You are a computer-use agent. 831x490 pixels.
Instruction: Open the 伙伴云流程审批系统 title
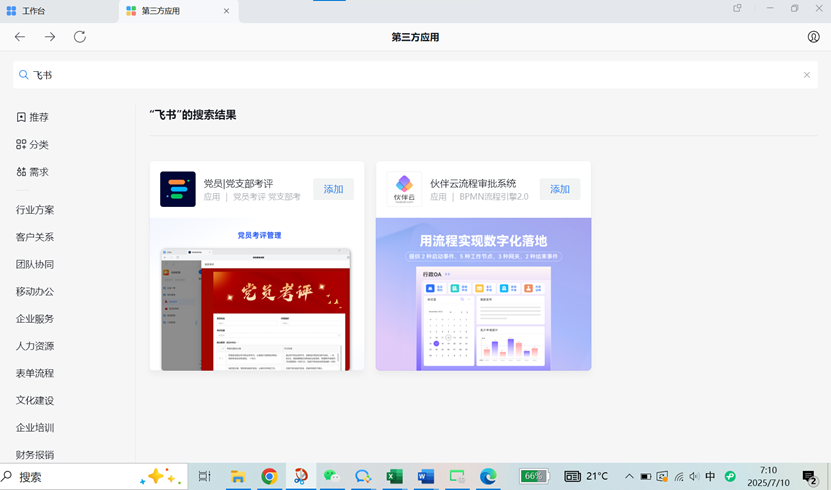(x=473, y=183)
